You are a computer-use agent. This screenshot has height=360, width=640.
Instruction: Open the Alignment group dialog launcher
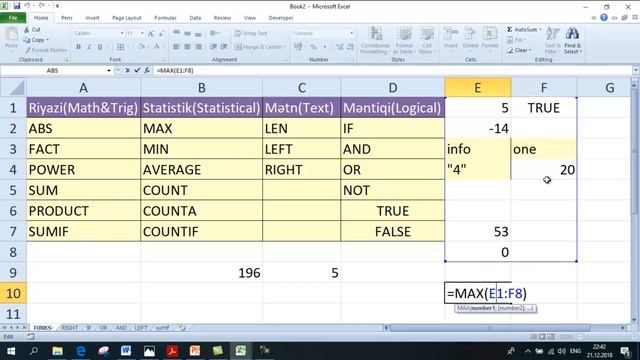(286, 60)
